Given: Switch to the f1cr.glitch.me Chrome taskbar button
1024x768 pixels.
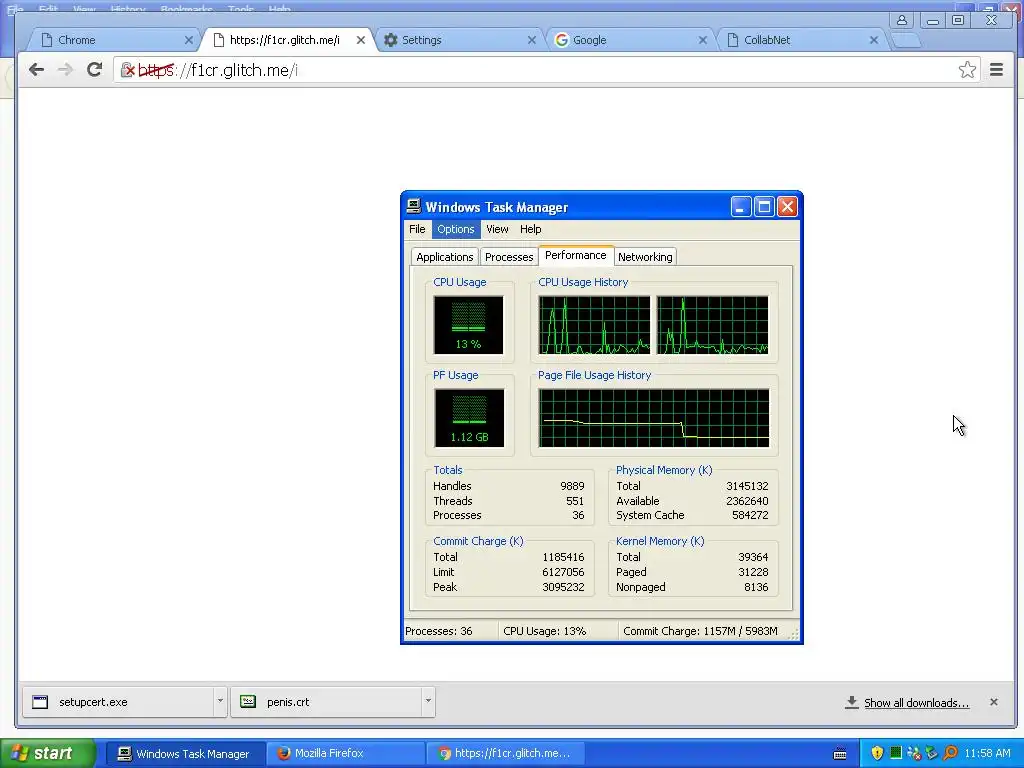Looking at the screenshot, I should 505,754.
